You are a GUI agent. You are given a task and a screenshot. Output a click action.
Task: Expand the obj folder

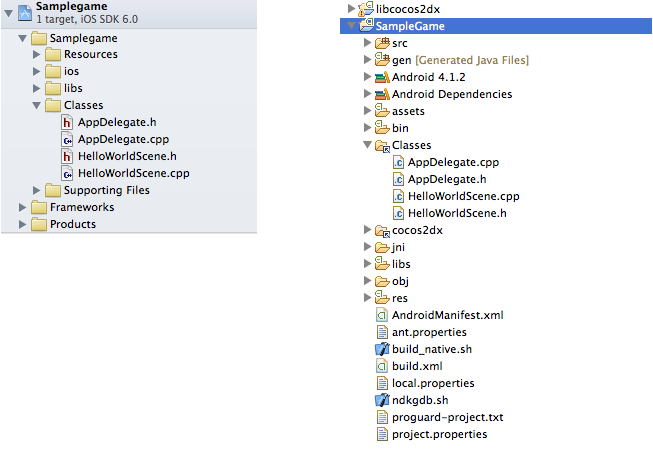(x=367, y=281)
